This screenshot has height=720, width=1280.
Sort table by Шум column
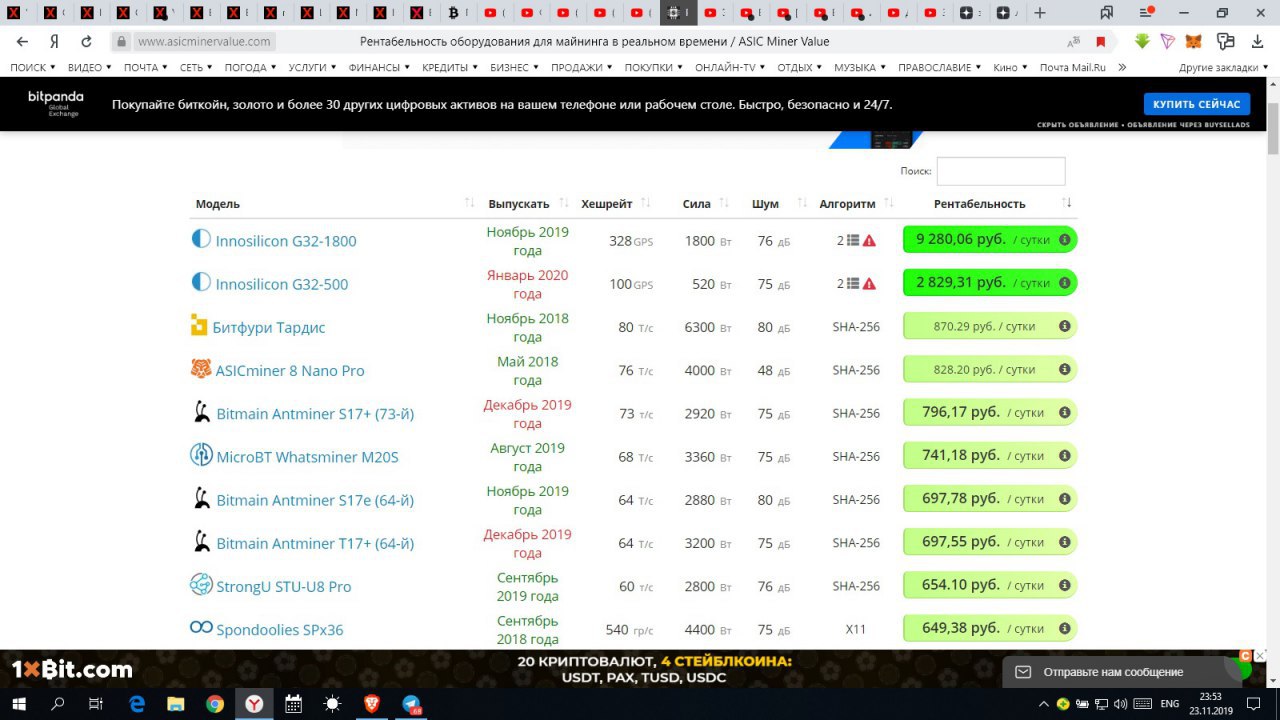click(765, 203)
